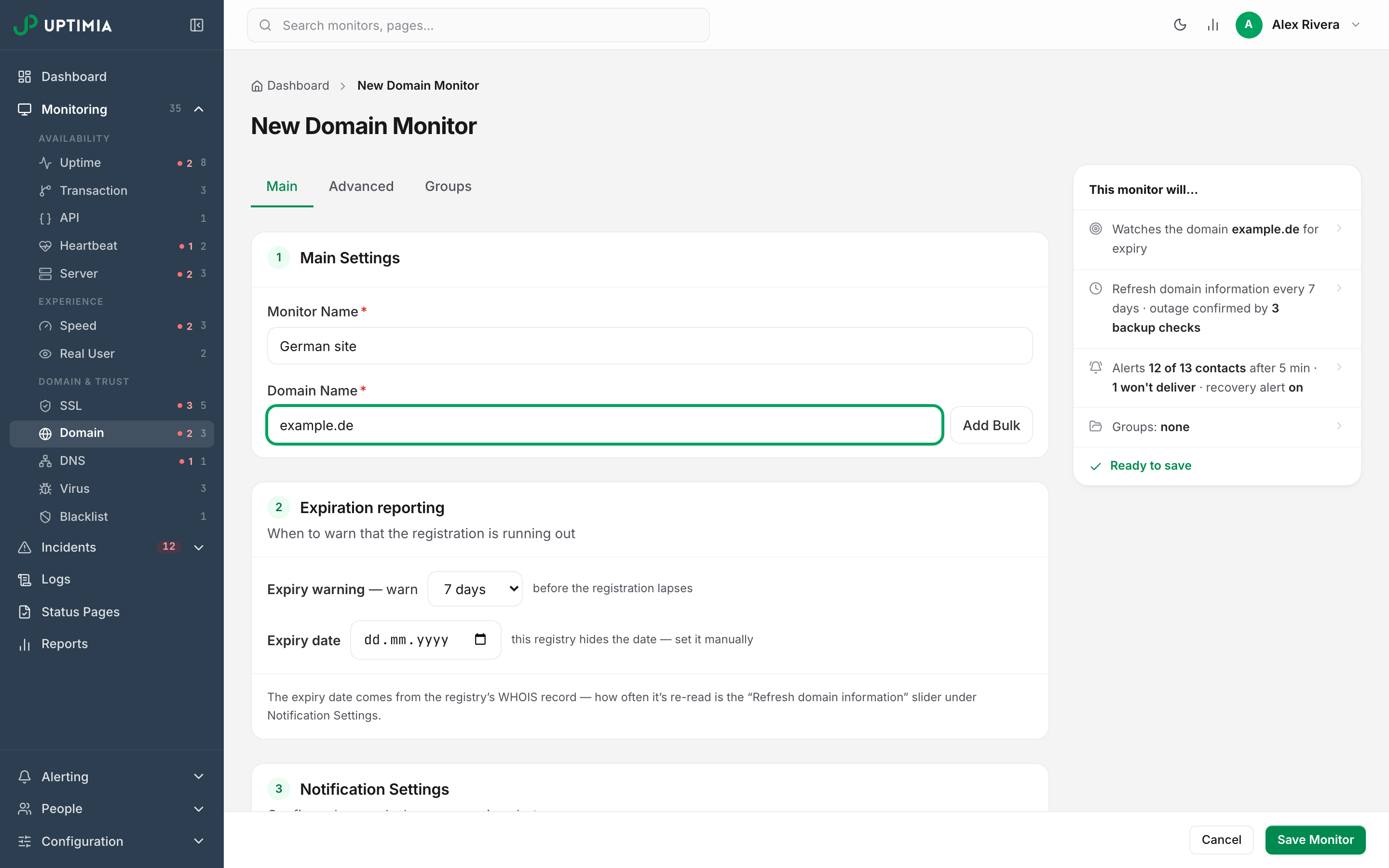Screen dimensions: 1389x868
Task: Click the Domain Name input field
Action: pyautogui.click(x=604, y=425)
